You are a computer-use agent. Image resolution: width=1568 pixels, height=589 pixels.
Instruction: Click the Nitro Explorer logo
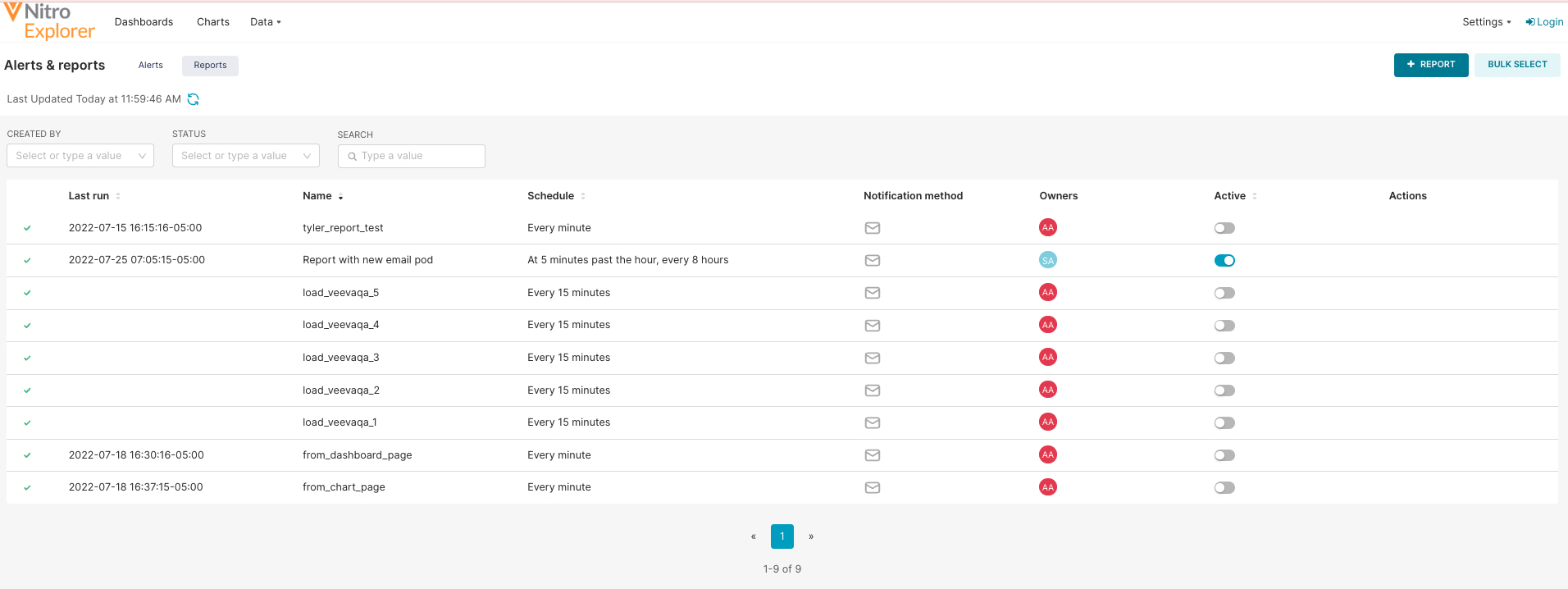tap(50, 21)
